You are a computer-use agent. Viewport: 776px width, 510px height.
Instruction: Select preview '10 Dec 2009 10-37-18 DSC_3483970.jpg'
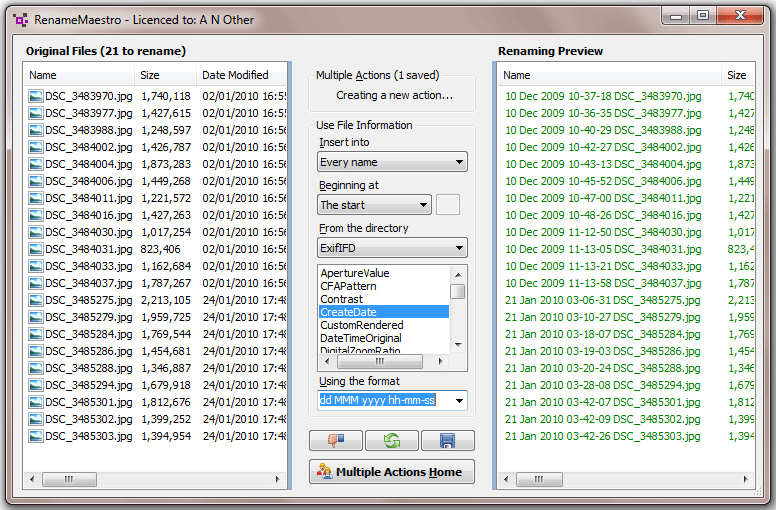[603, 96]
